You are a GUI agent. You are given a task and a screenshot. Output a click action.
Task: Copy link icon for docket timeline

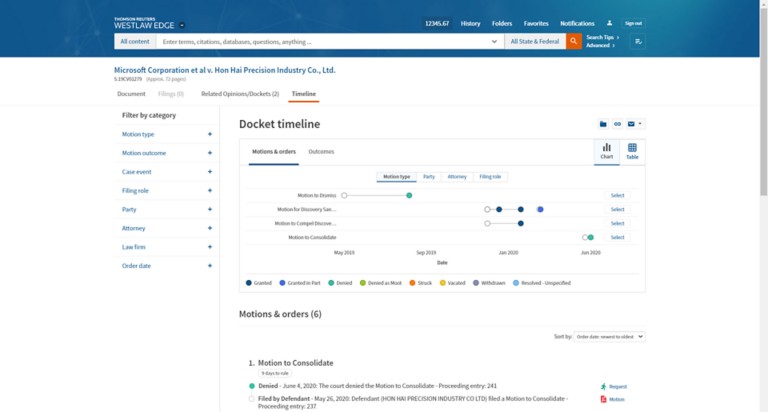click(x=617, y=124)
